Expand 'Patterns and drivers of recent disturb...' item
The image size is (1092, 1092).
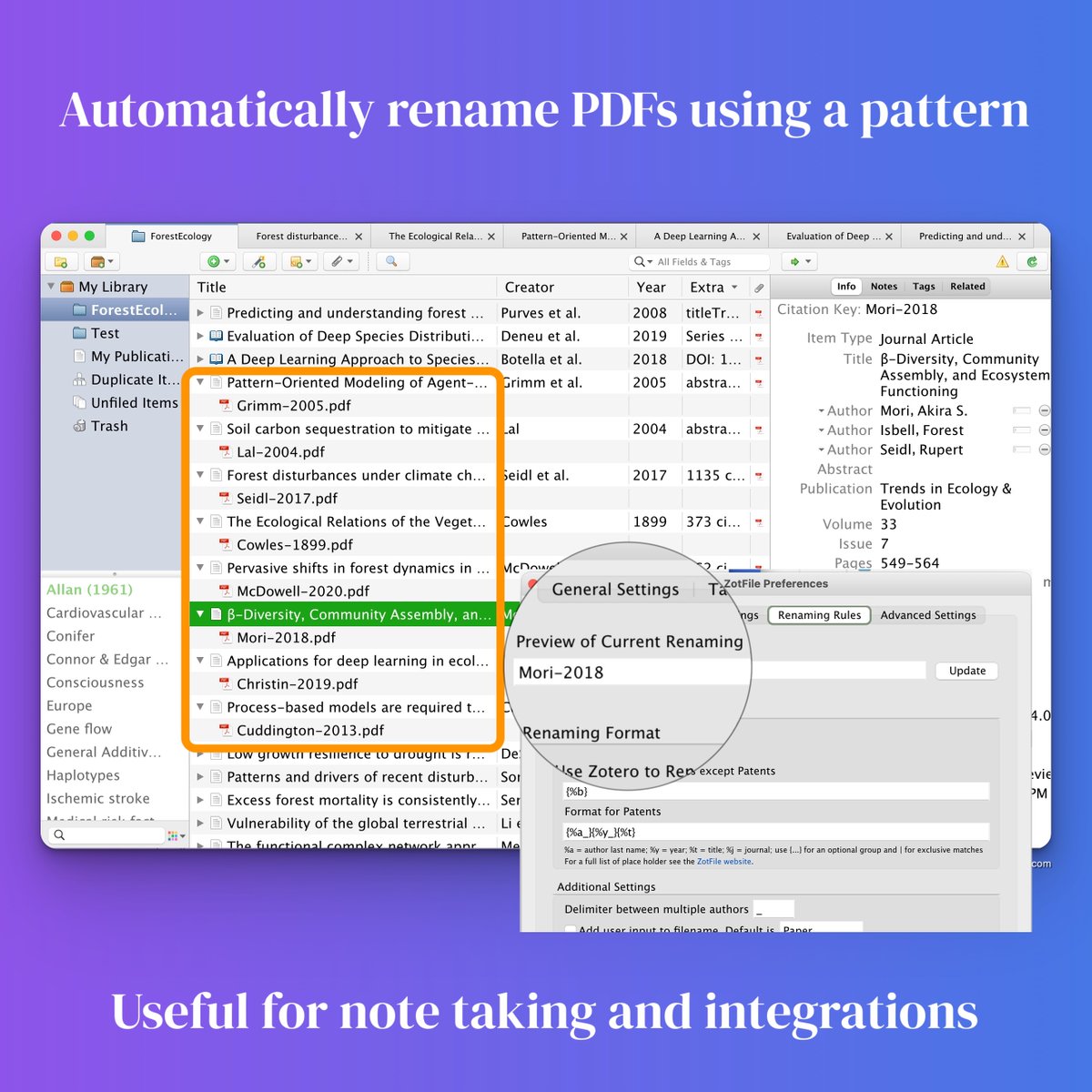(x=200, y=777)
